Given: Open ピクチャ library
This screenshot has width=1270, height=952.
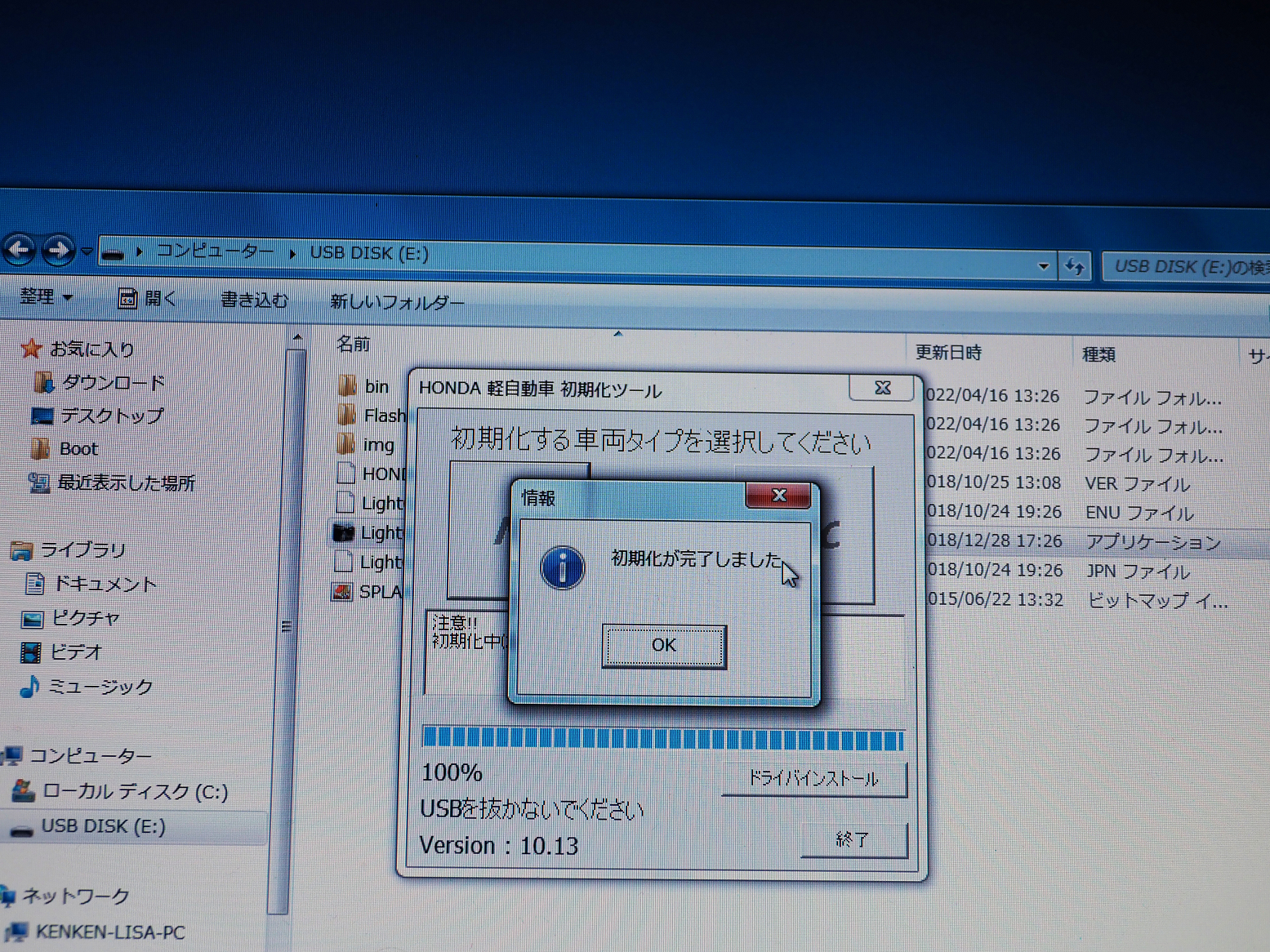Looking at the screenshot, I should 86,618.
